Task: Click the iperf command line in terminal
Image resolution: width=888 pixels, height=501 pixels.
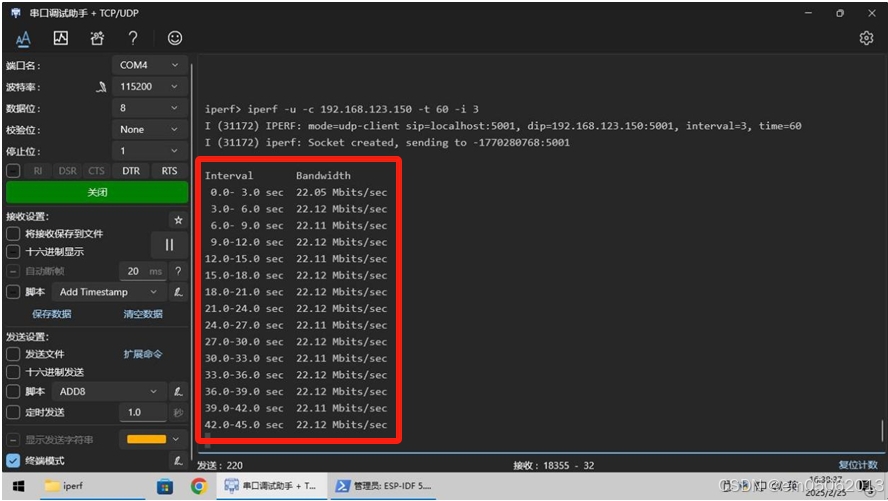Action: tap(341, 109)
